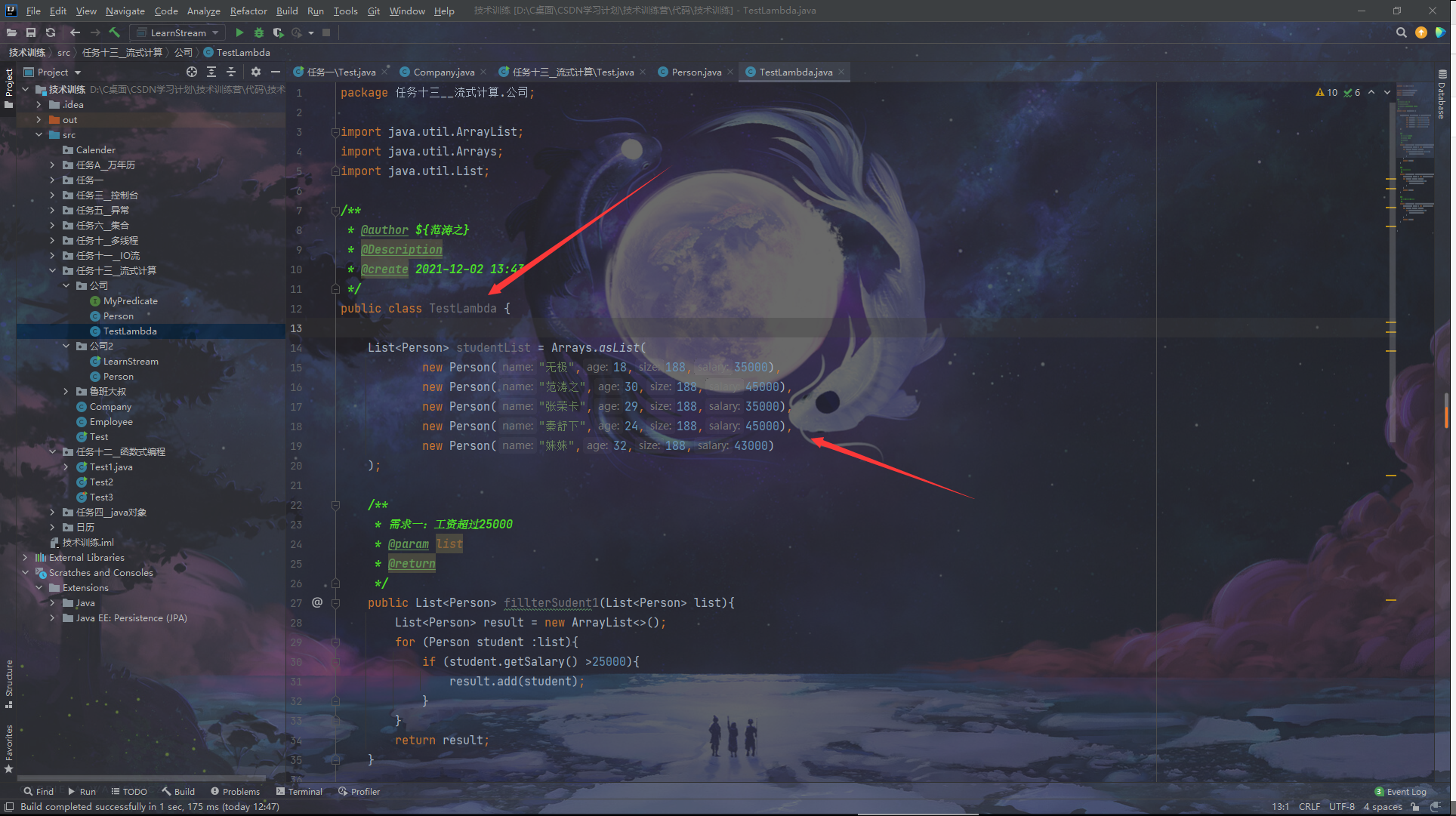The height and width of the screenshot is (816, 1456).
Task: Click the read-only lock icon in status bar
Action: click(x=1414, y=807)
